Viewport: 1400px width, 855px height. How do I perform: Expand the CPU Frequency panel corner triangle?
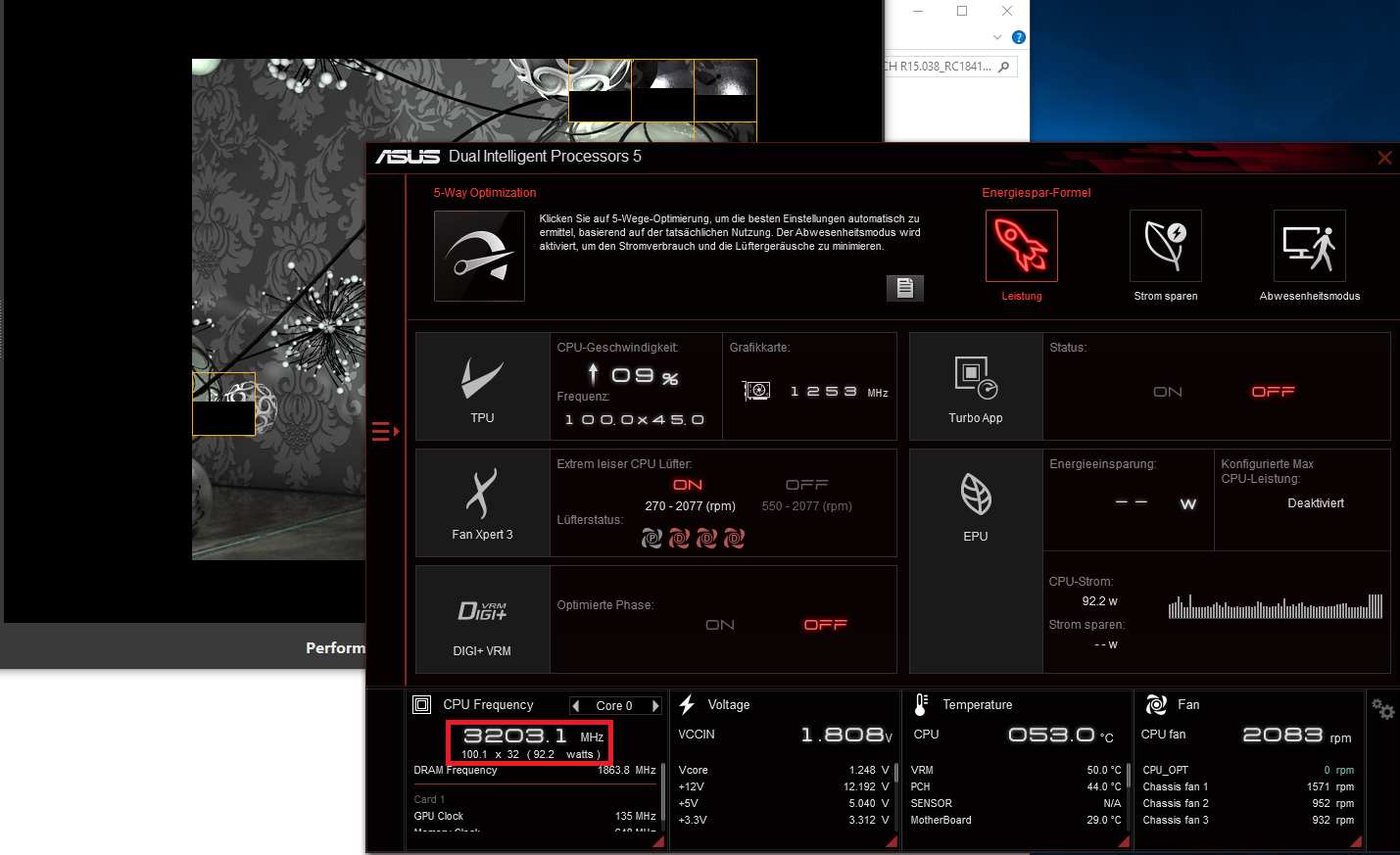[658, 841]
